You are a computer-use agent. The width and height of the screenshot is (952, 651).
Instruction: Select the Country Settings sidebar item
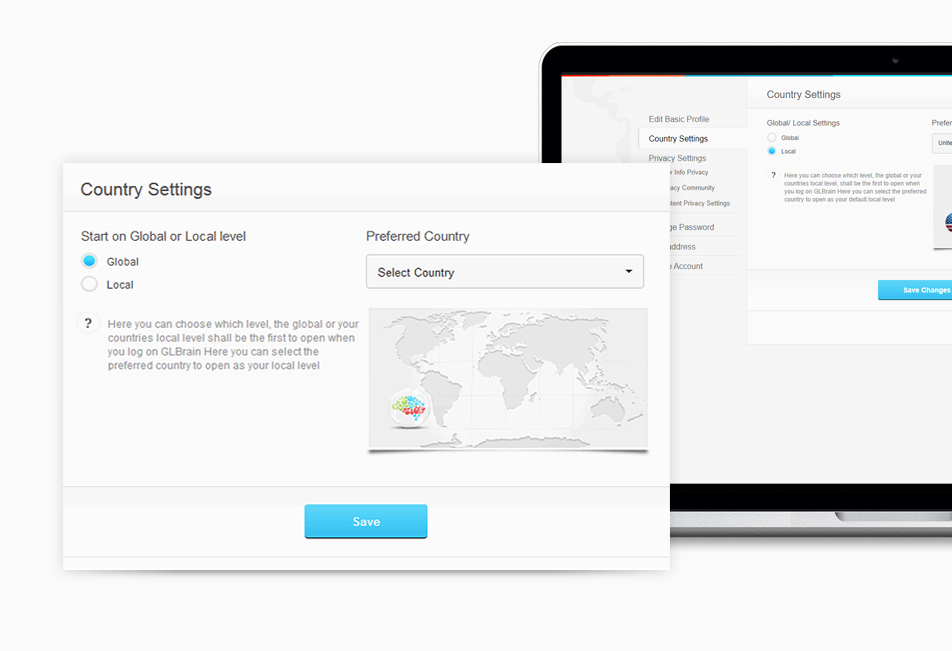coord(679,139)
